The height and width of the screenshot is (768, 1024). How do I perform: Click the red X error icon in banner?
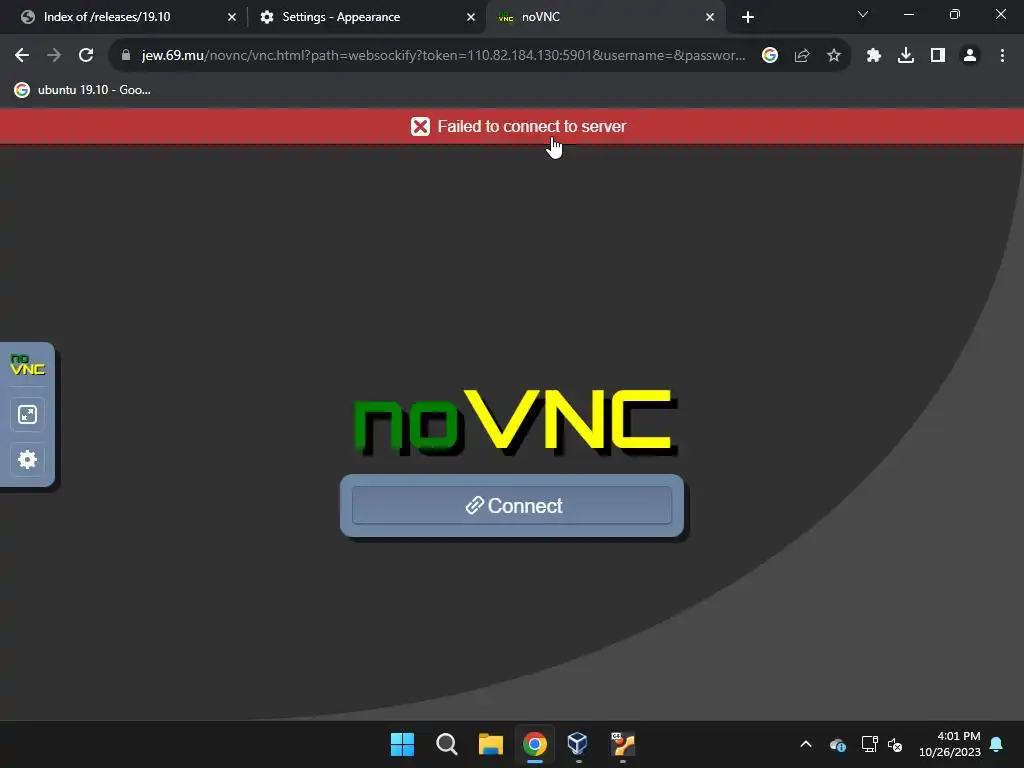(x=421, y=127)
